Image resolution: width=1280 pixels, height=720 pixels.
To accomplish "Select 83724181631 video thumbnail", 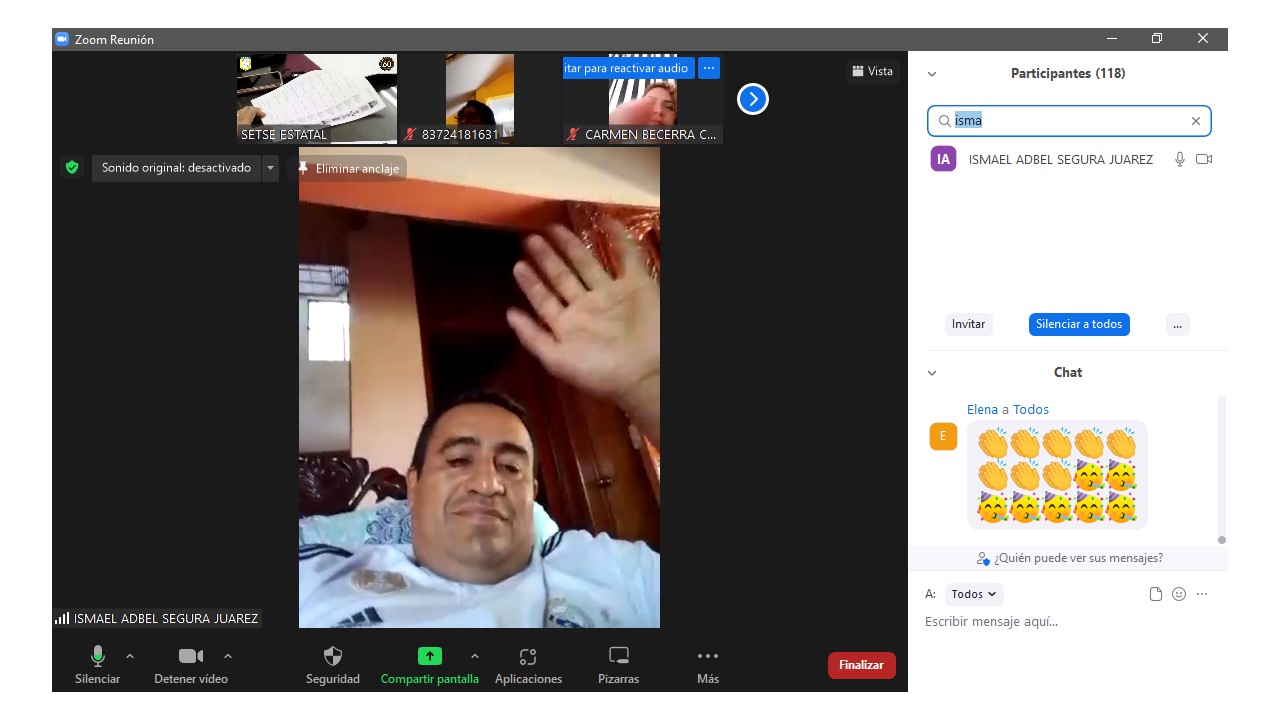I will tap(480, 99).
